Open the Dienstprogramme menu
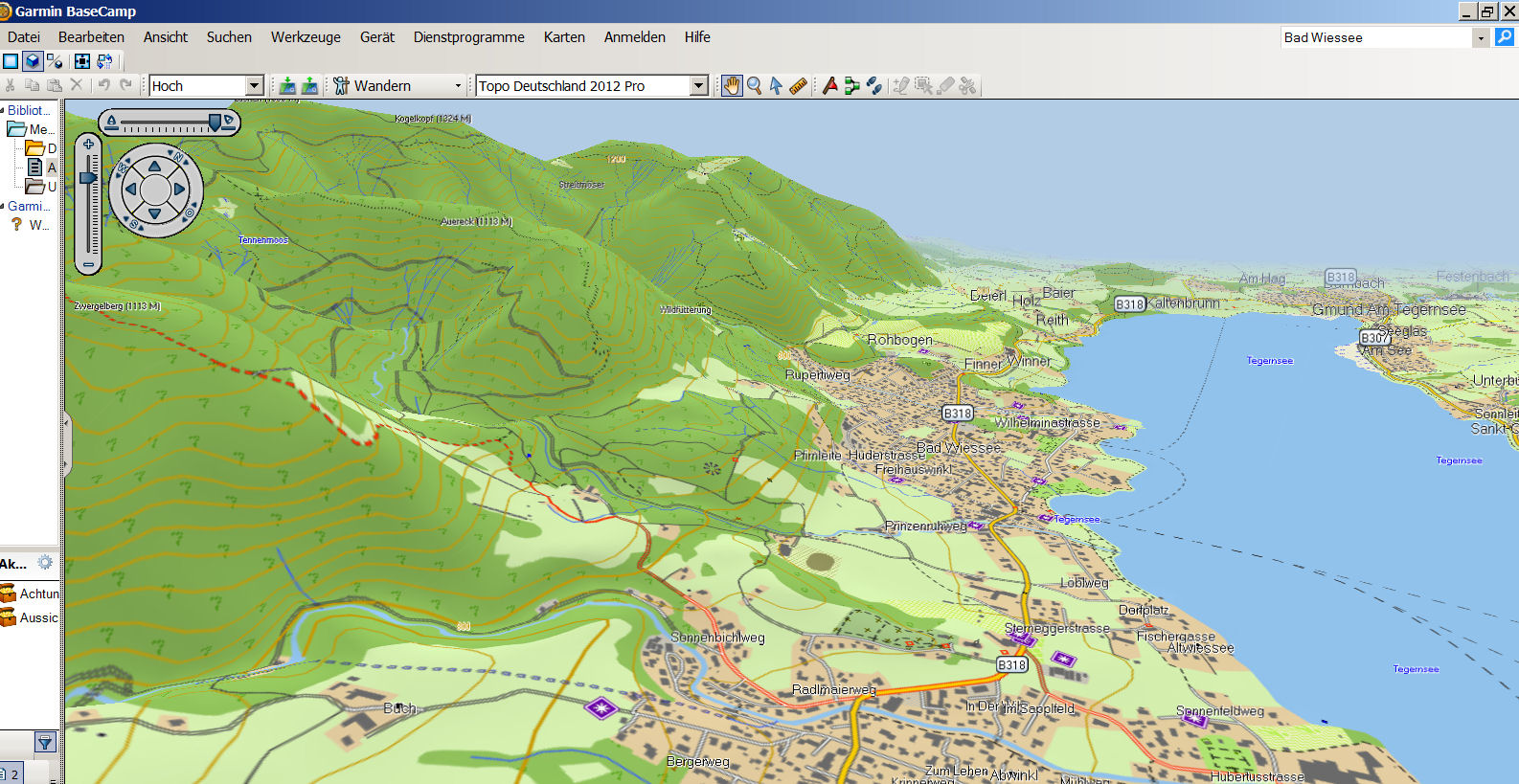 click(469, 37)
